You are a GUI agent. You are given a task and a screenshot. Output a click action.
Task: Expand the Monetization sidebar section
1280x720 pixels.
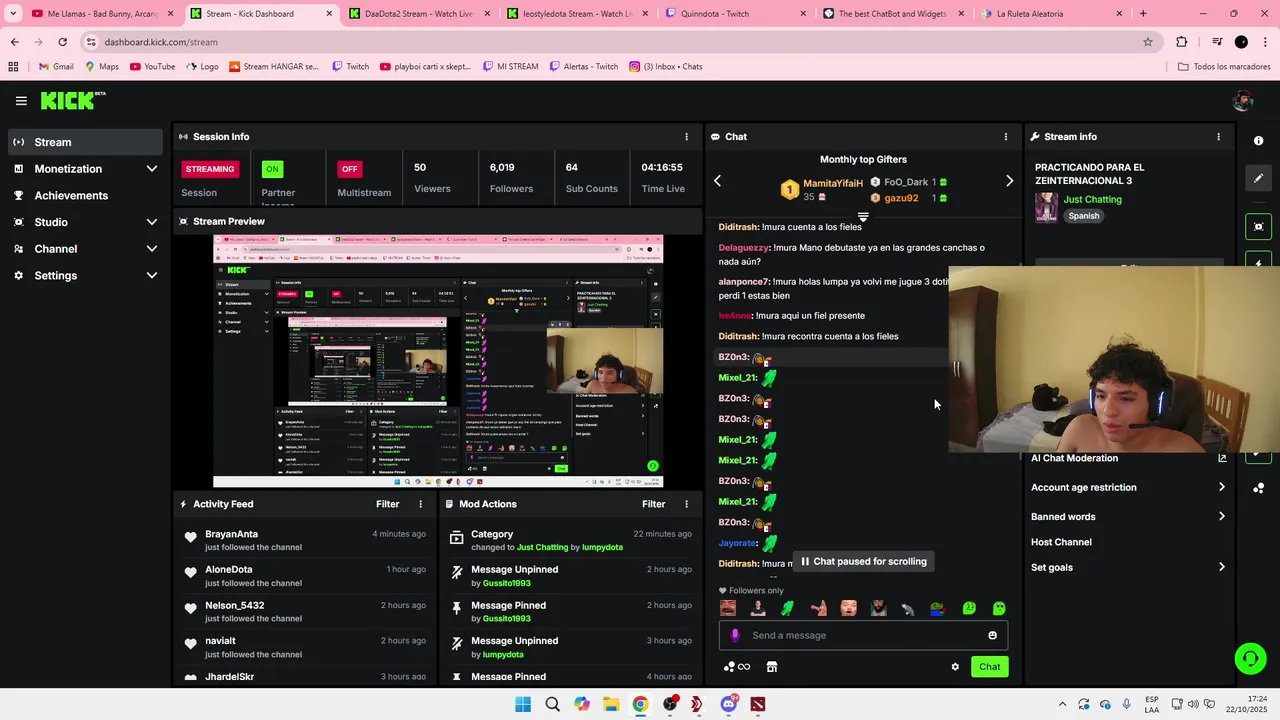152,169
